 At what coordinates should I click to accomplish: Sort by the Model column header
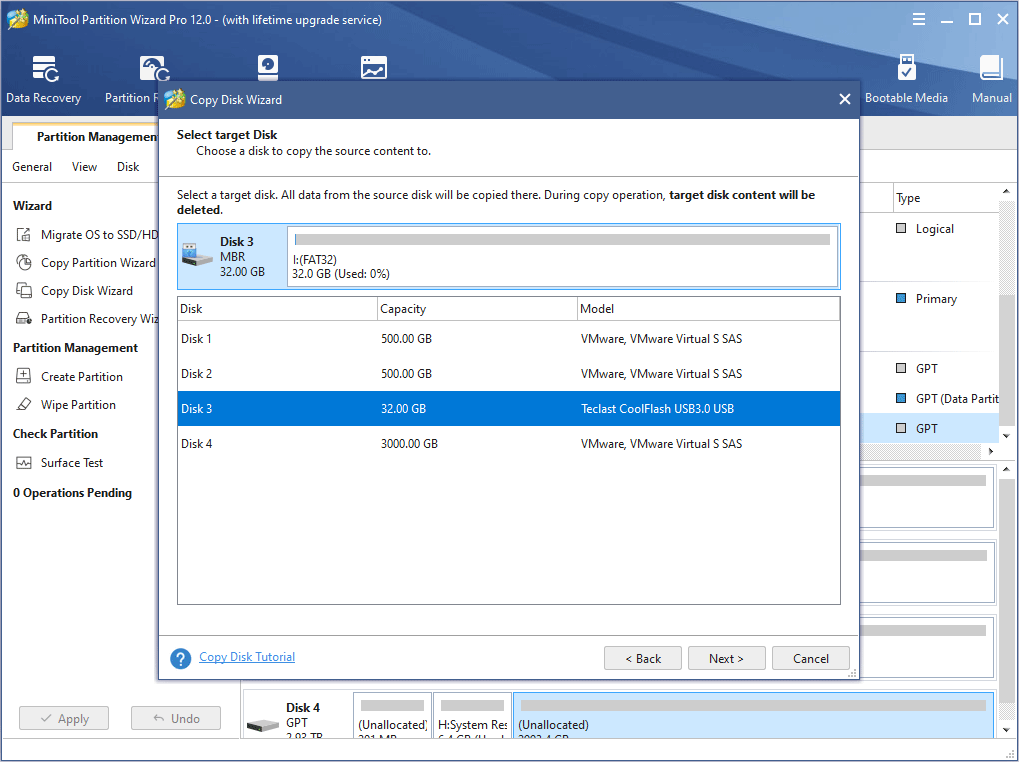709,309
